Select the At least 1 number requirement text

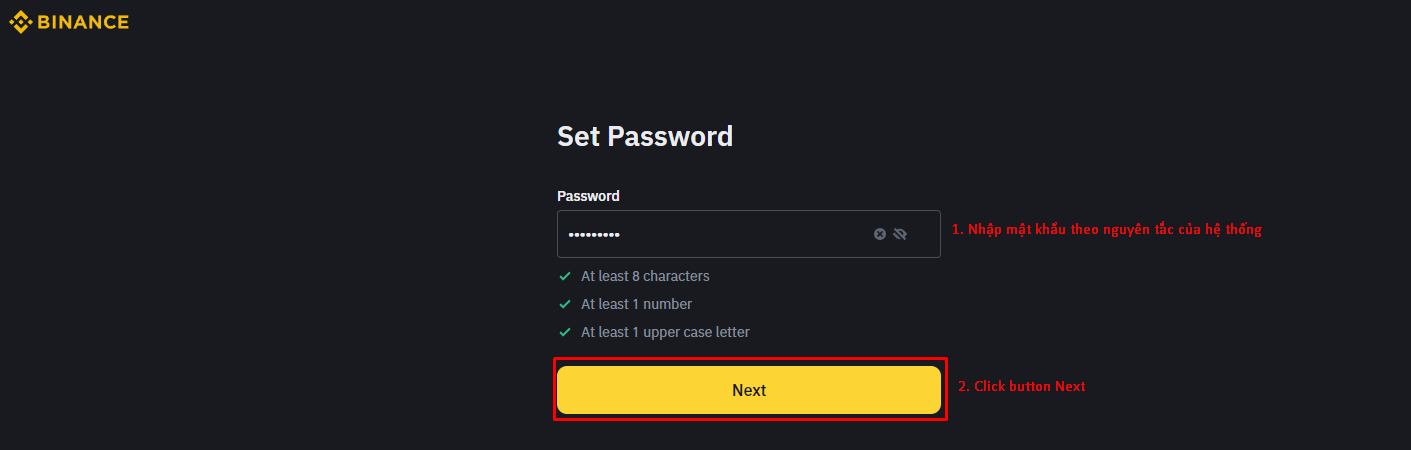pos(636,304)
